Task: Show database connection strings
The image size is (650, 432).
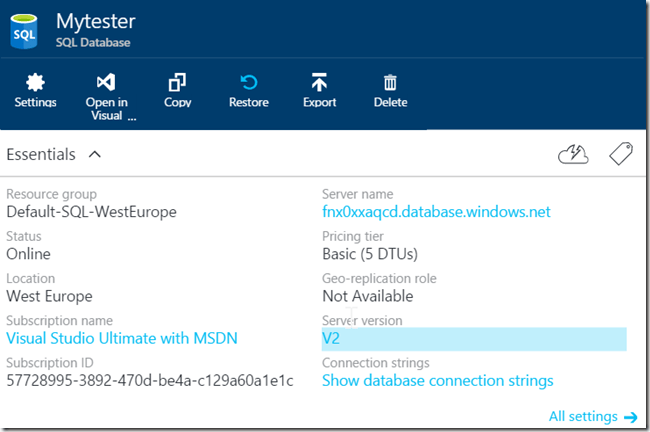Action: click(x=437, y=380)
